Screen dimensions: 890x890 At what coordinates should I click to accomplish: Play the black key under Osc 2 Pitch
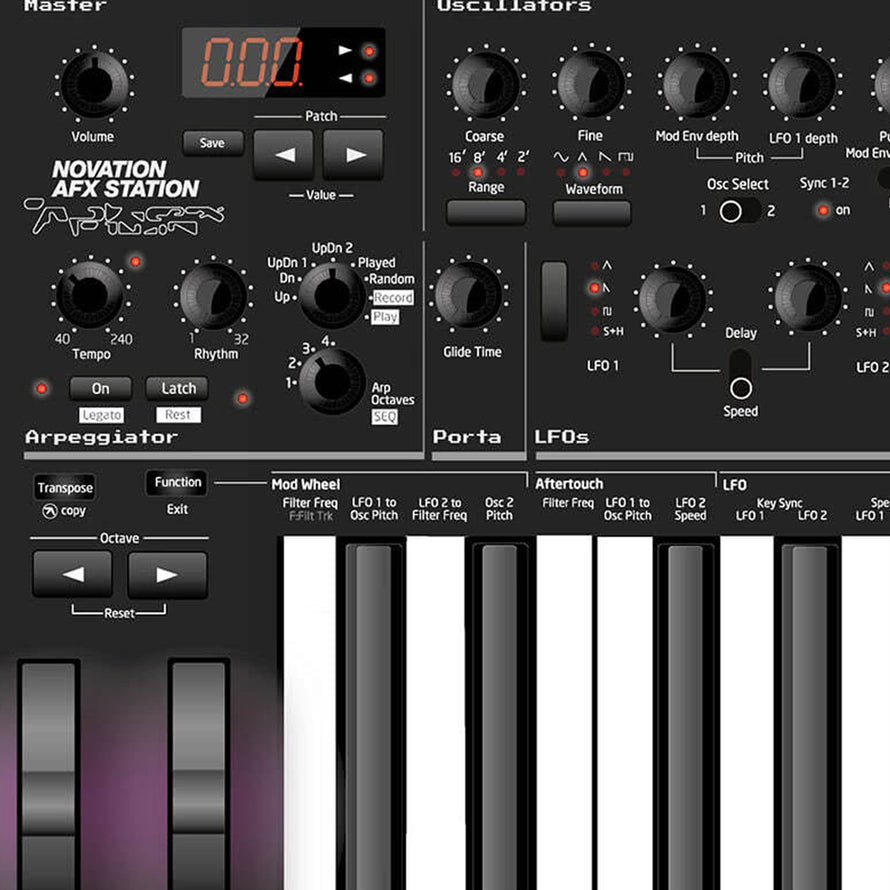[499, 715]
